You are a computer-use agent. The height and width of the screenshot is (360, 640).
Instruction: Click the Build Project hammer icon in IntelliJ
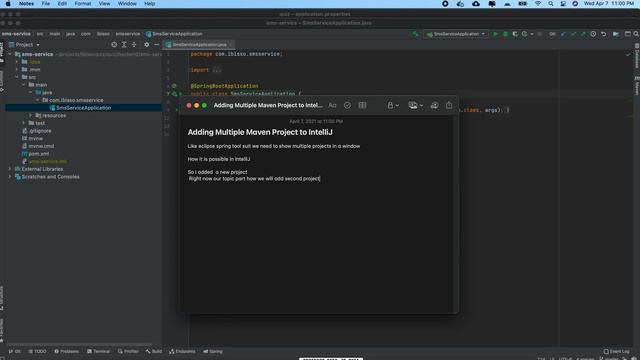[x=416, y=34]
